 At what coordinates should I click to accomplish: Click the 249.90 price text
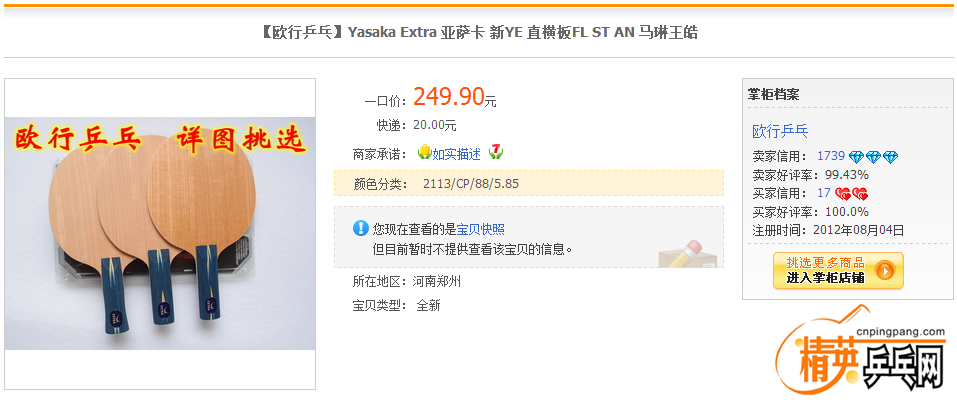449,96
